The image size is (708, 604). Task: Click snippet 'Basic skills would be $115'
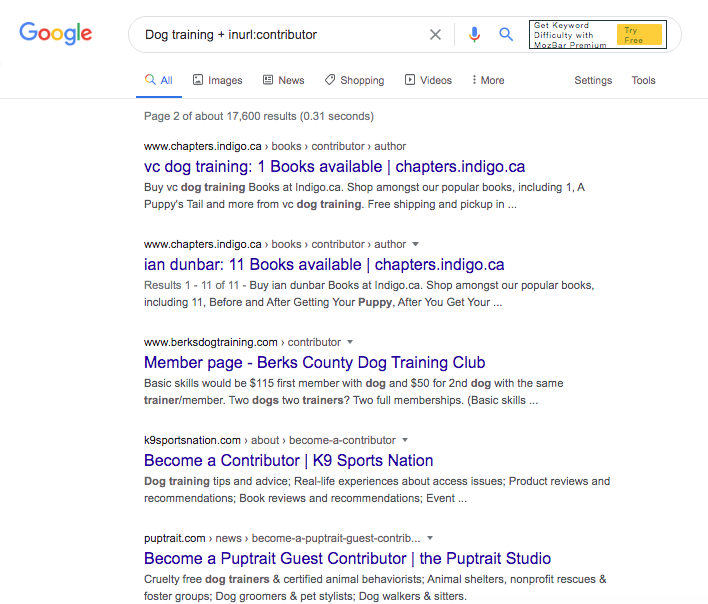tap(354, 392)
